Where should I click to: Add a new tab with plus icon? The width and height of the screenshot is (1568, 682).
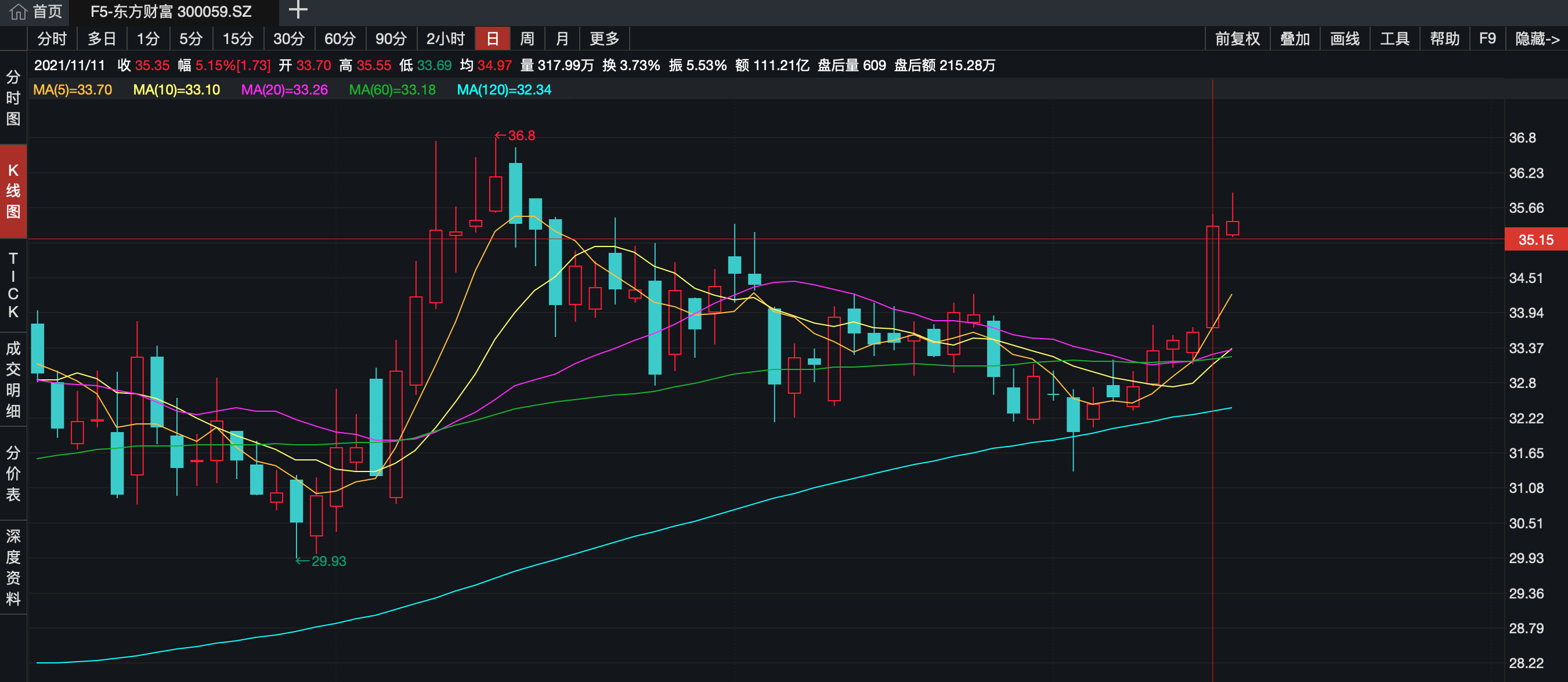point(298,10)
